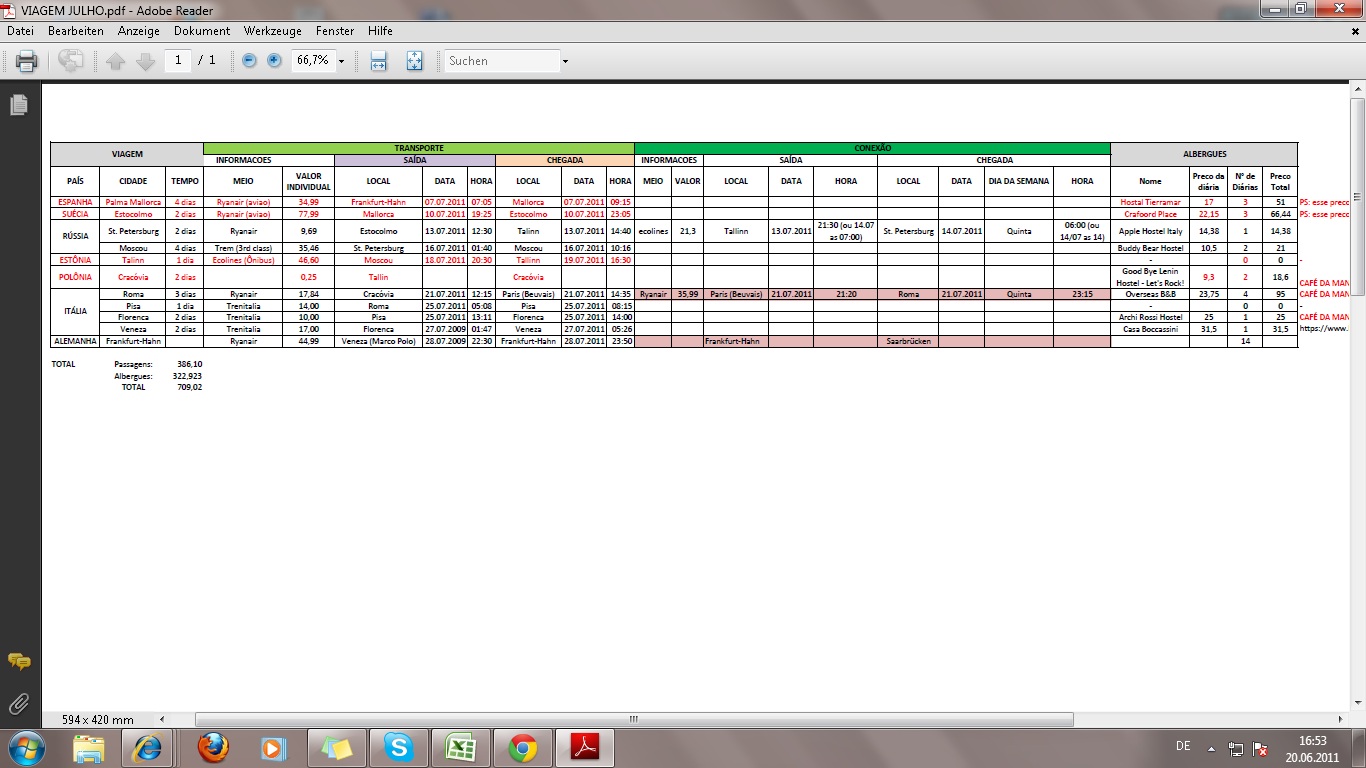Open the Werkzeuge menu
Image resolution: width=1366 pixels, height=768 pixels.
(272, 31)
